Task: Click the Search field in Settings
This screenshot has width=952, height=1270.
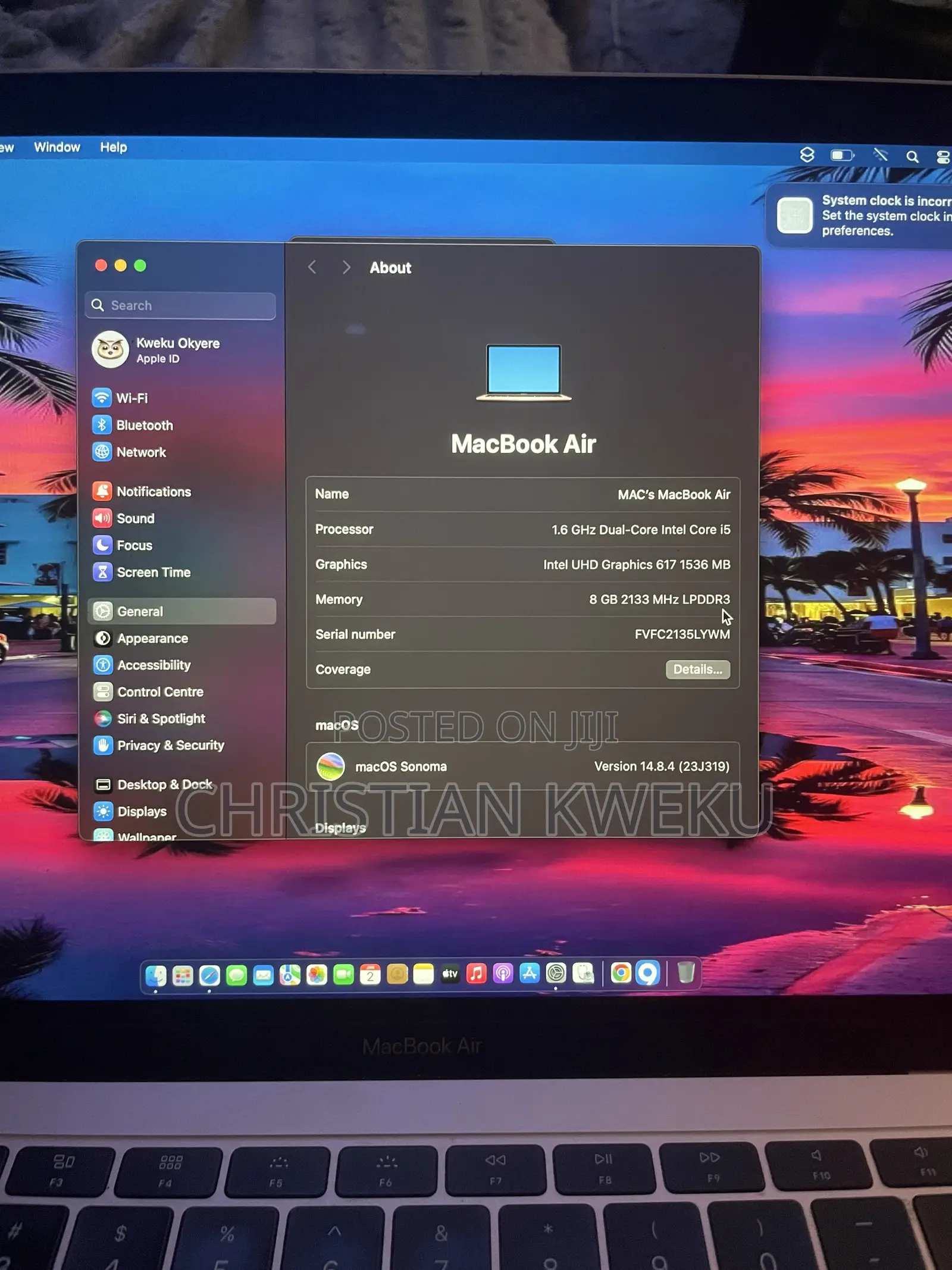Action: click(x=180, y=305)
